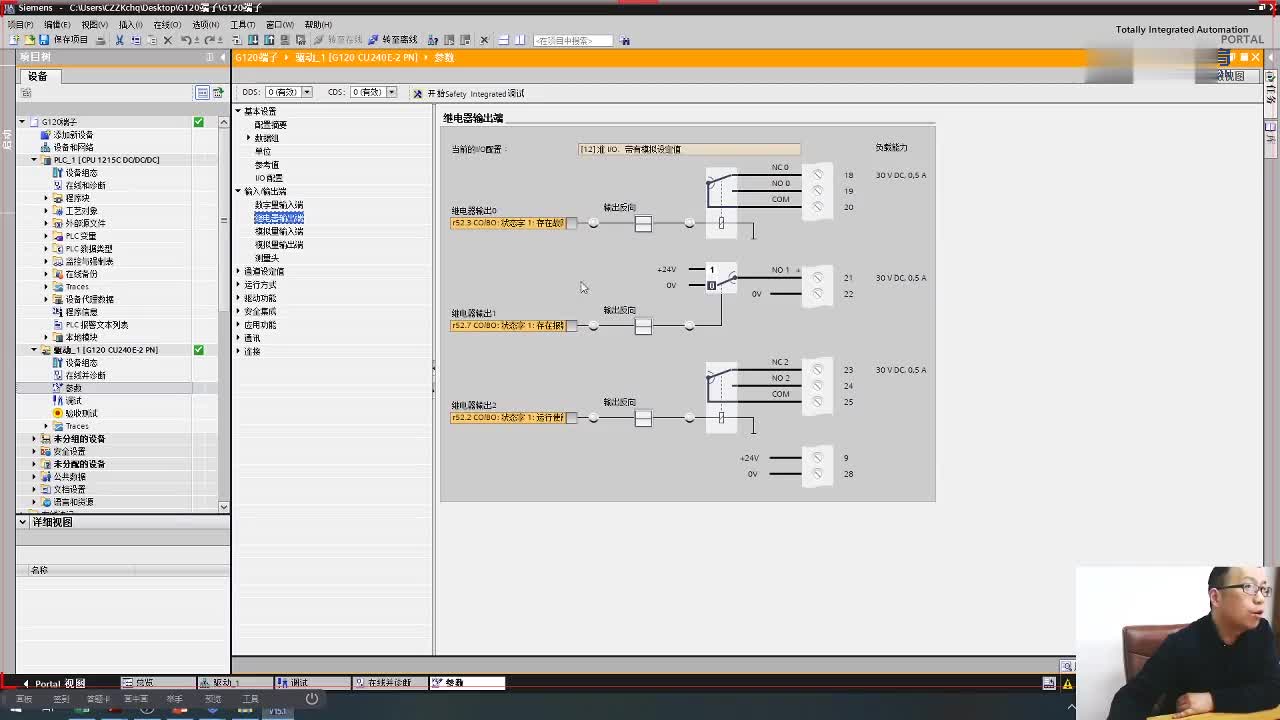Viewport: 1280px width, 720px height.
Task: Click the Split editor vertically icon
Action: tap(519, 40)
